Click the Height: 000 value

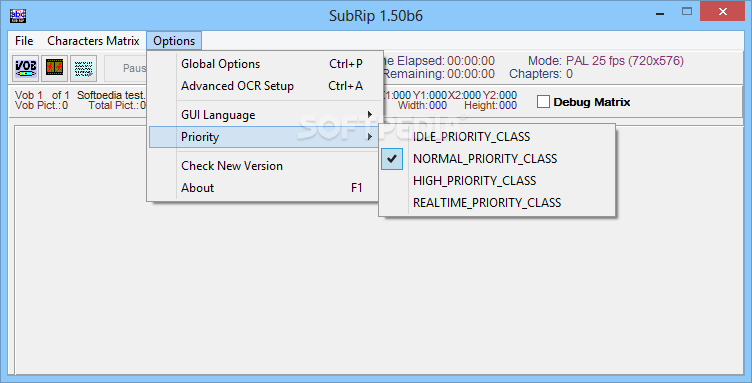[490, 105]
